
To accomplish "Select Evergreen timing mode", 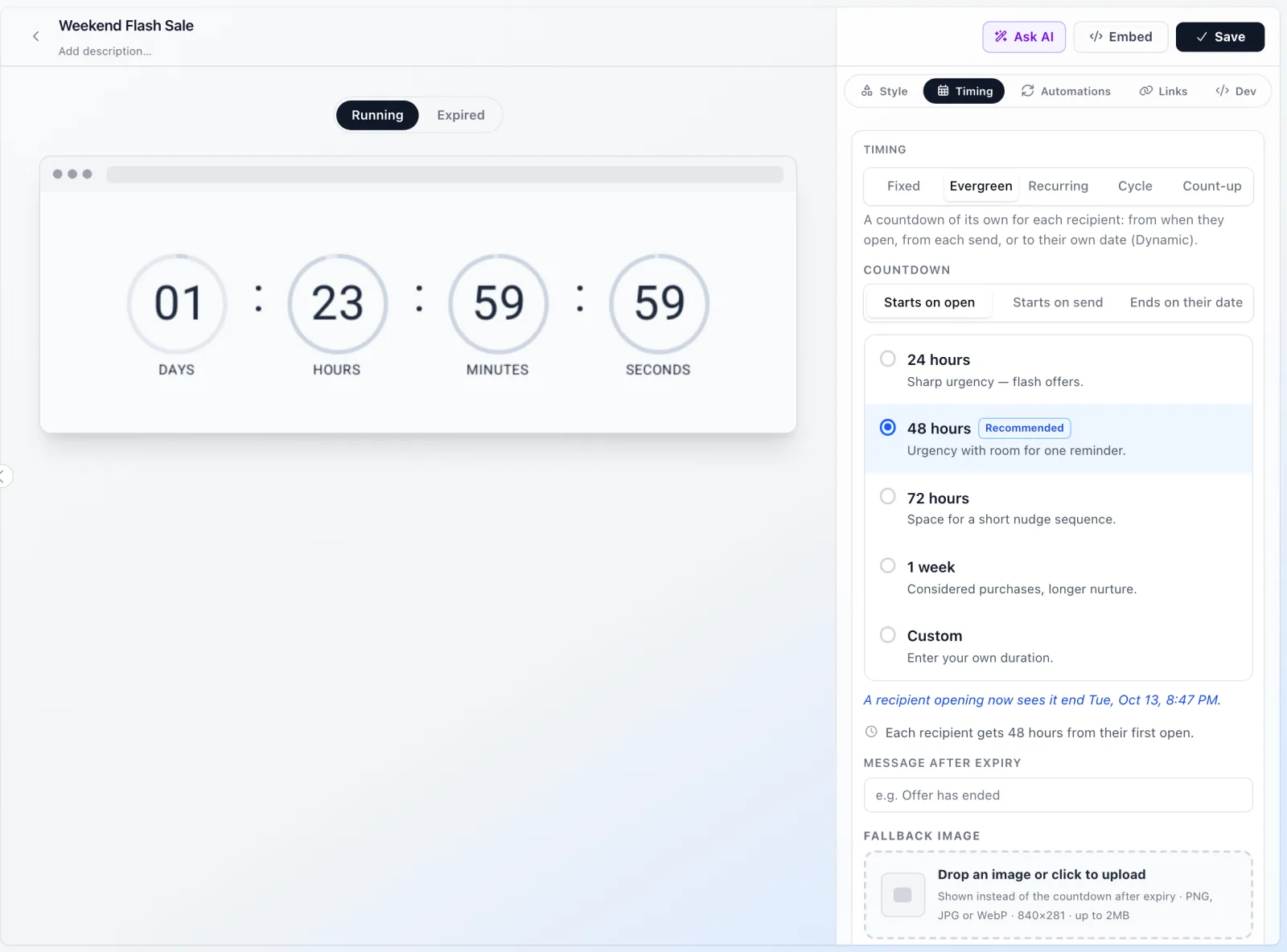I will [x=981, y=186].
